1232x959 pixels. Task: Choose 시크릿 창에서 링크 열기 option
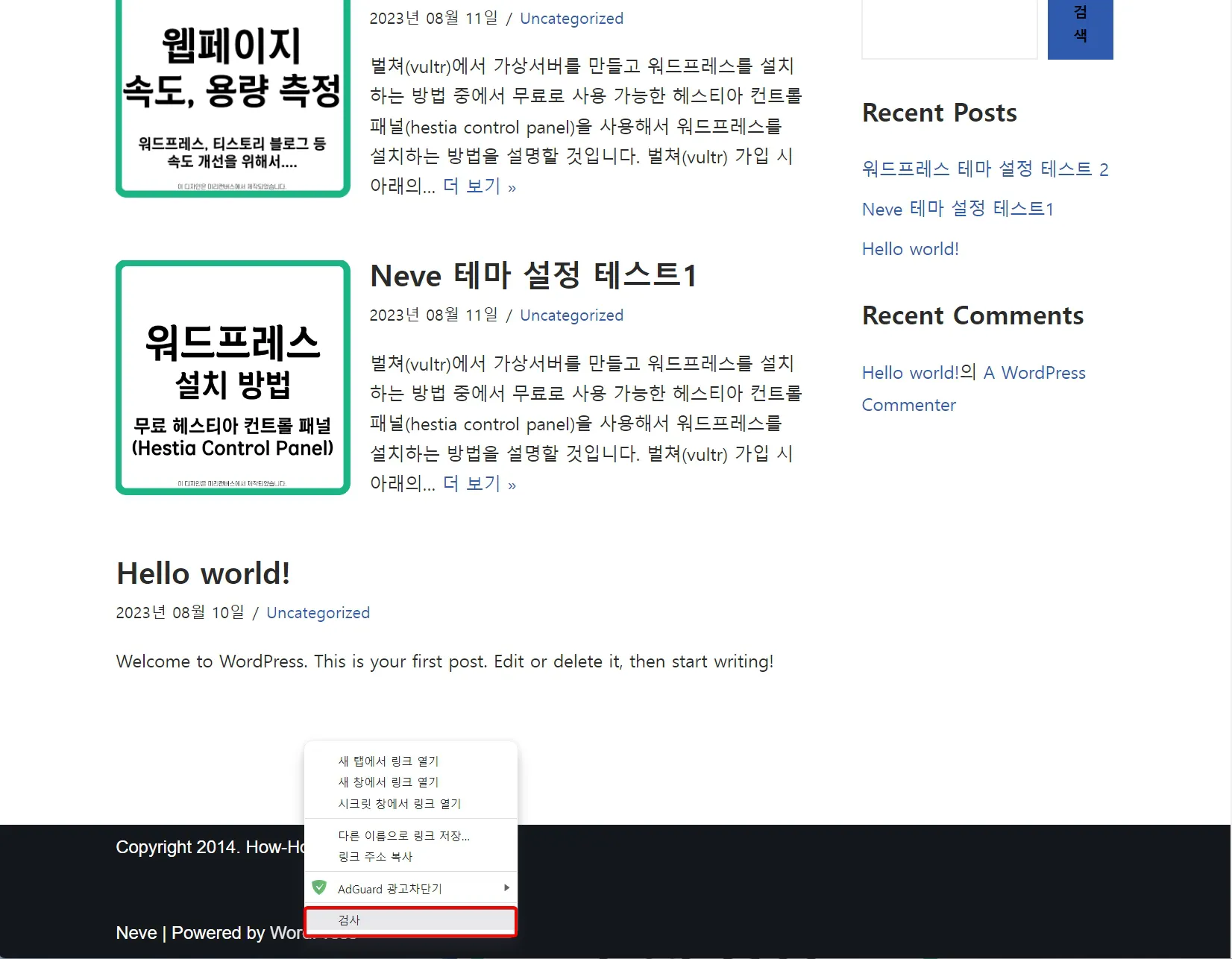[x=411, y=803]
